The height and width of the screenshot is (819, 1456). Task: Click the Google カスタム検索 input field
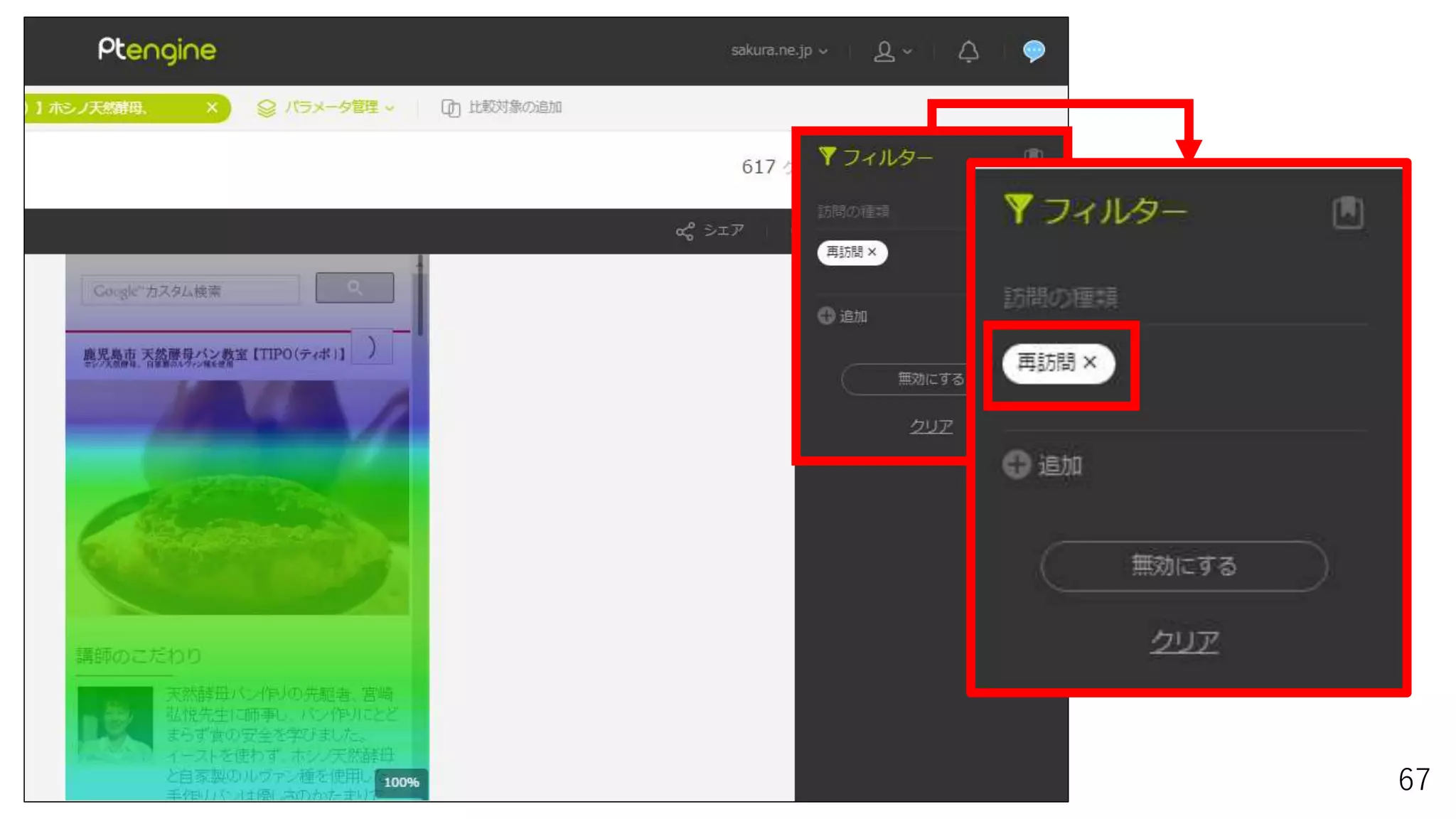(191, 291)
